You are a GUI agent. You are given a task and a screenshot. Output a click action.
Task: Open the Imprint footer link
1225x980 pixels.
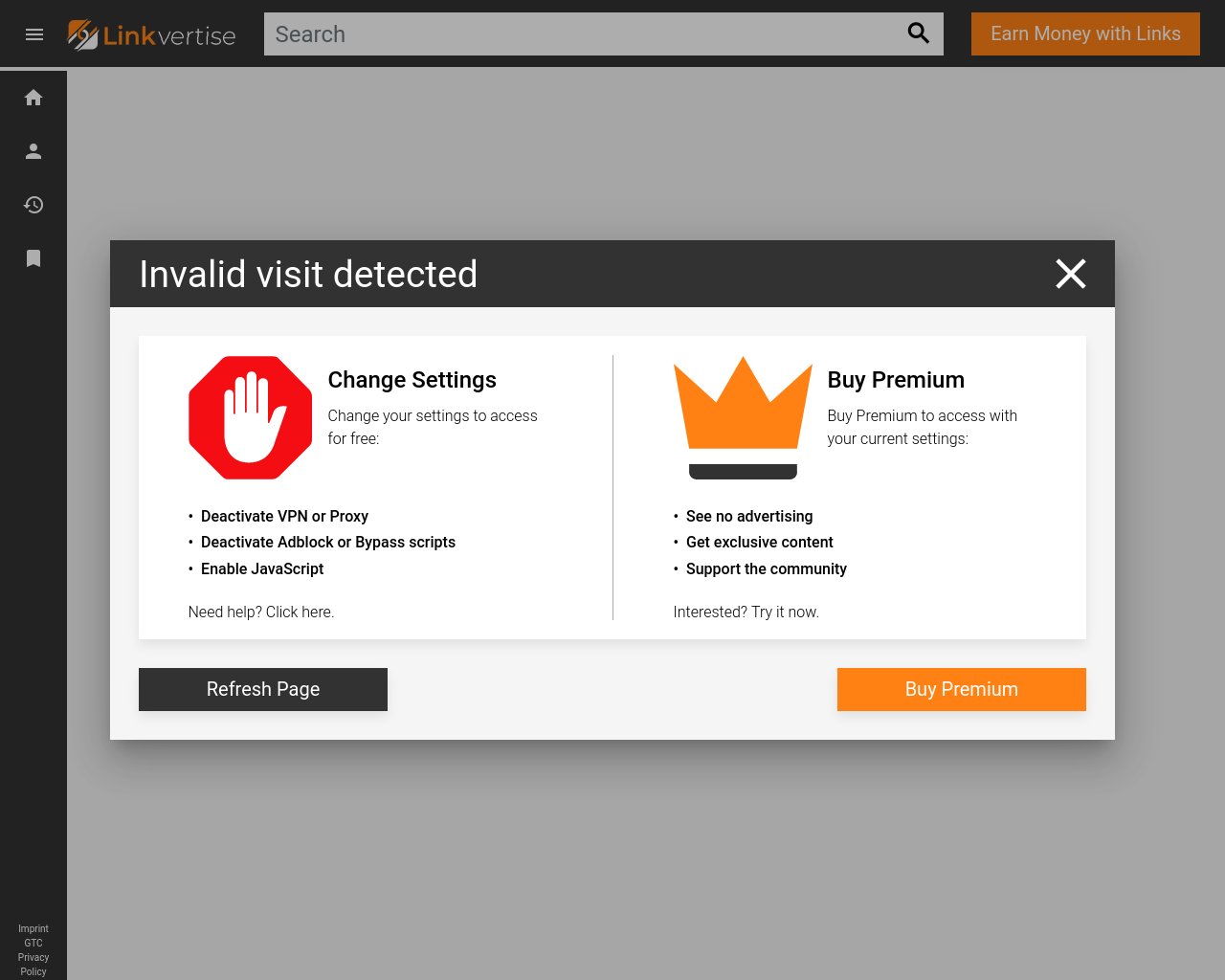[x=33, y=928]
